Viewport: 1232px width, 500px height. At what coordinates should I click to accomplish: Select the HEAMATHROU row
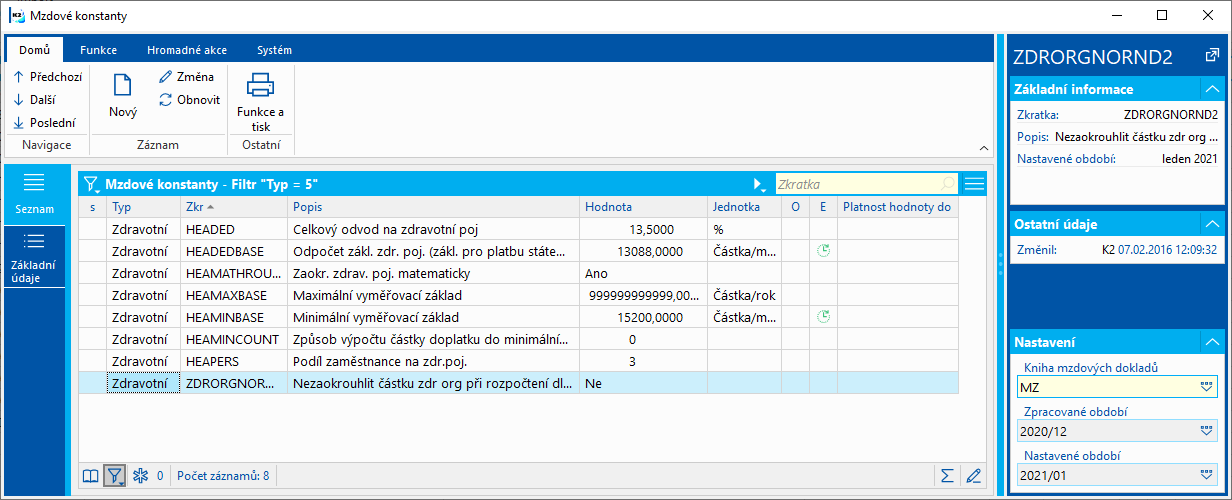tap(518, 273)
